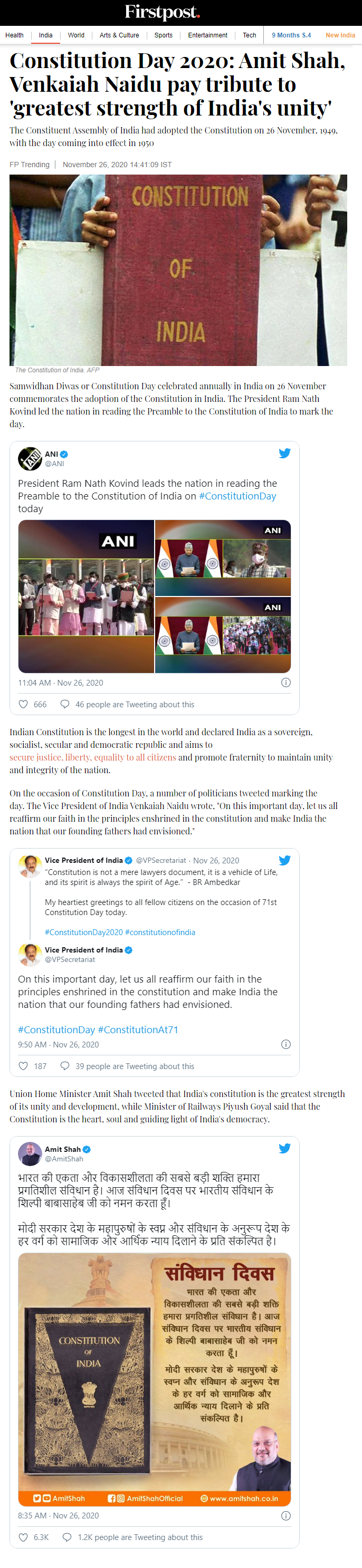Follow 'secure justice, liberty, equality' link
The image size is (362, 1568).
pos(93,757)
